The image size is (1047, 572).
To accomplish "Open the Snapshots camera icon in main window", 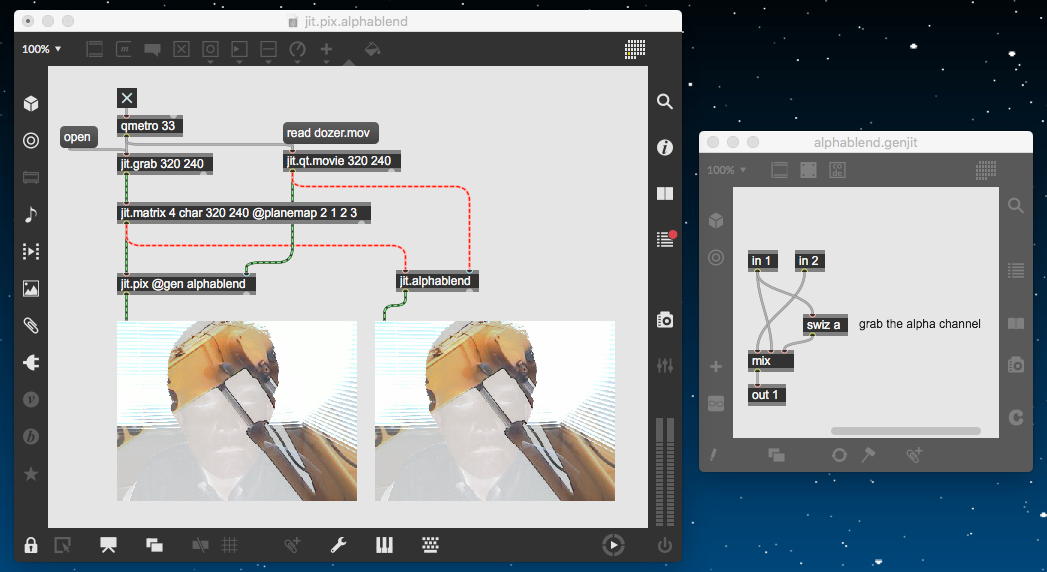I will click(664, 320).
